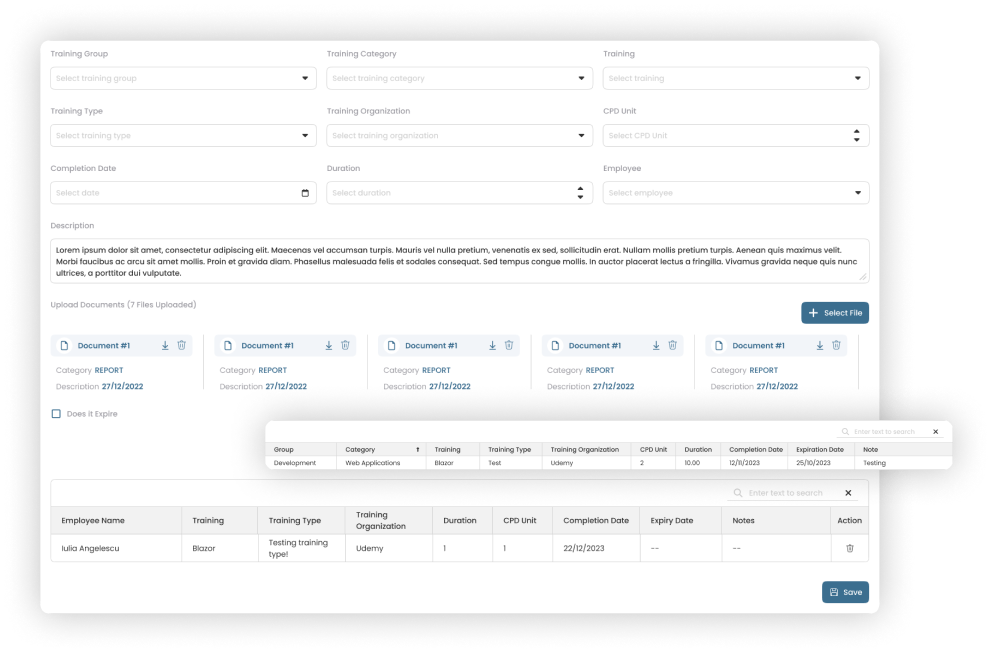Click the Select File button
The image size is (993, 654).
pyautogui.click(x=835, y=313)
